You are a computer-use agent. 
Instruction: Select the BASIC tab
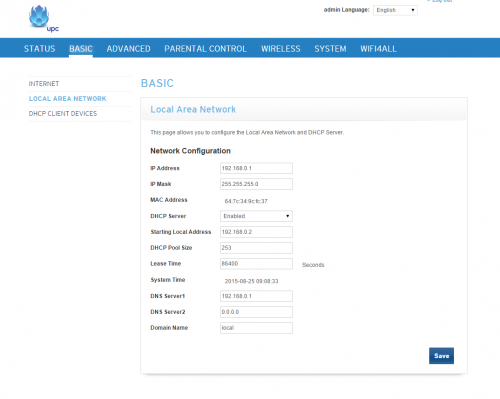click(81, 49)
